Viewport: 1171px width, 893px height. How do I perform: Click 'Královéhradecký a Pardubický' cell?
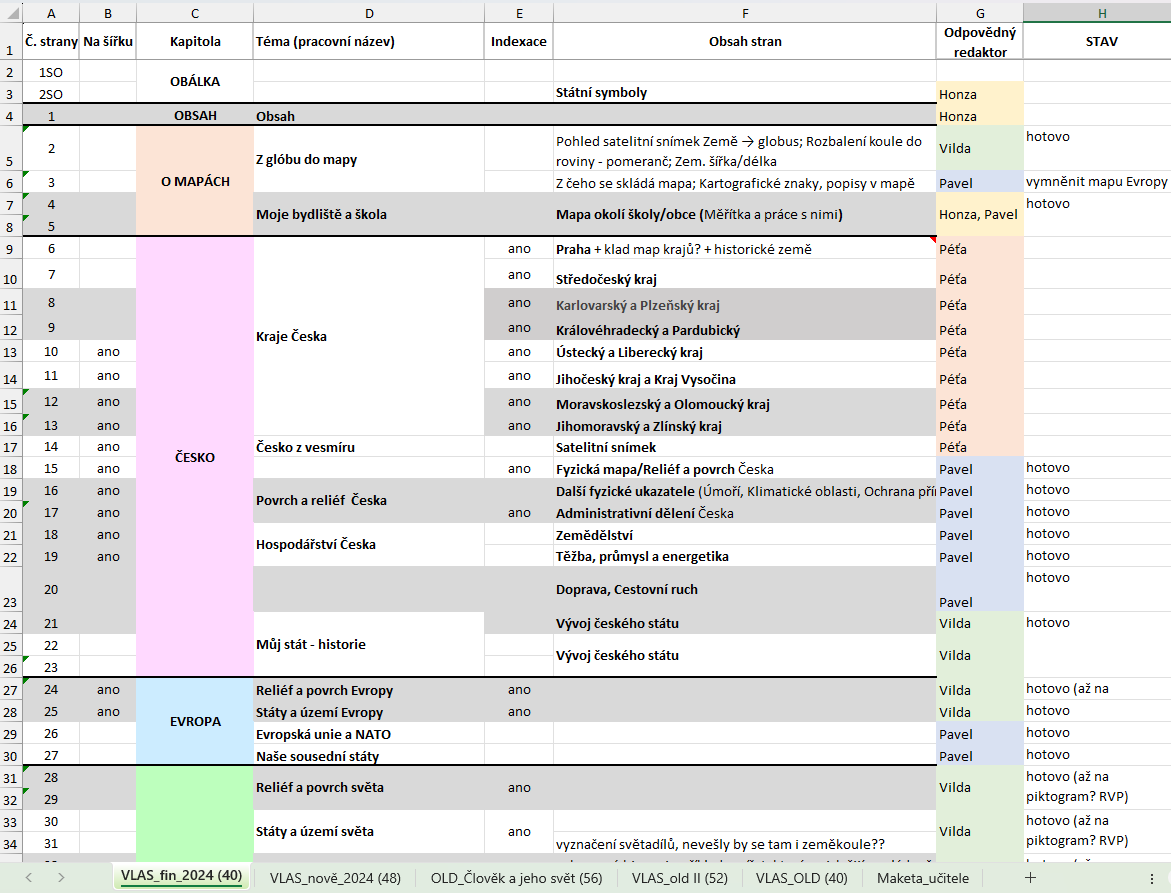tap(745, 329)
